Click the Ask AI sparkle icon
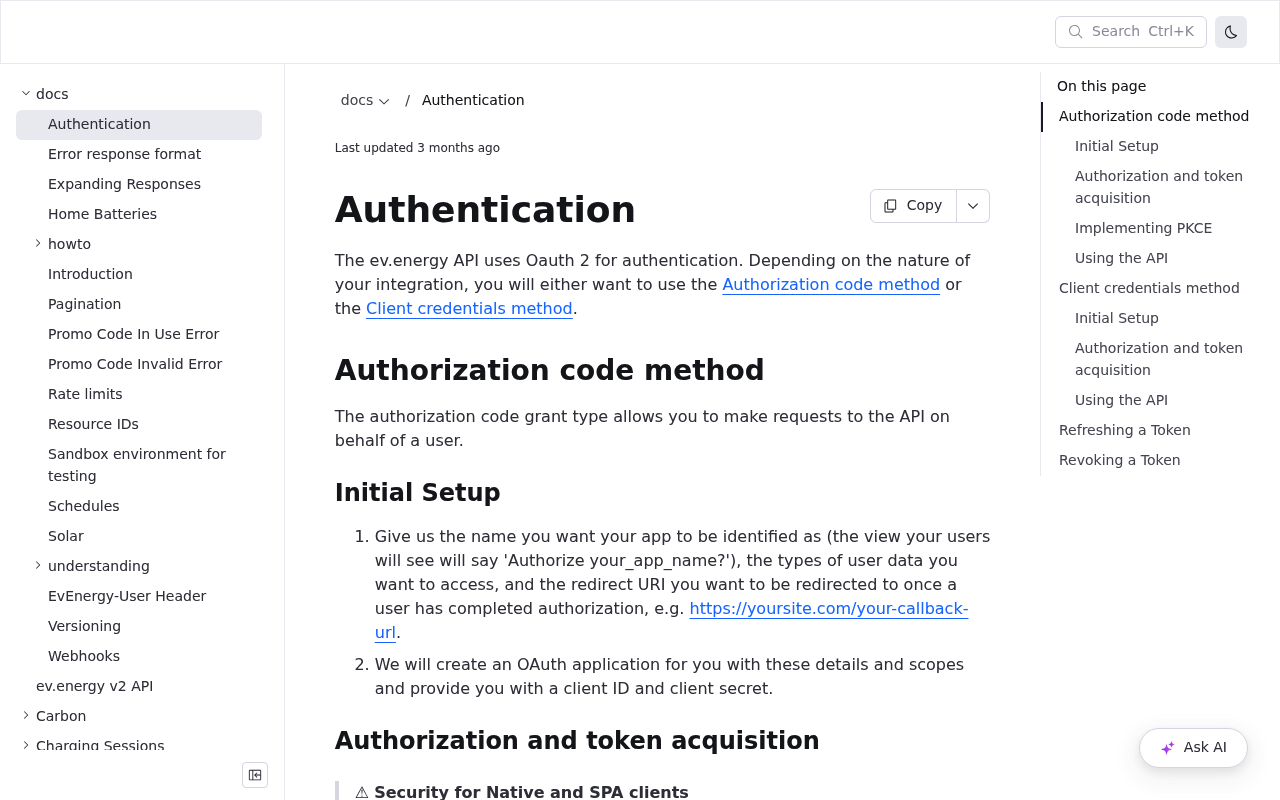Viewport: 1280px width, 800px height. click(1167, 748)
